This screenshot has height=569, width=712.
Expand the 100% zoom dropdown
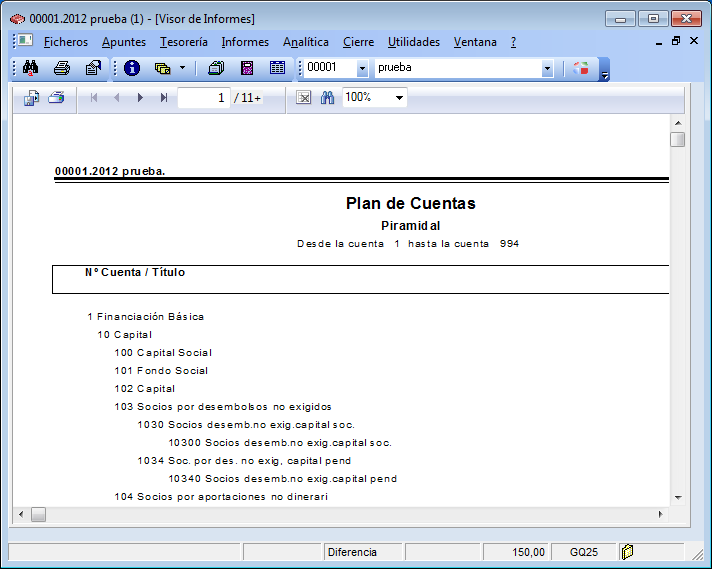pyautogui.click(x=399, y=97)
